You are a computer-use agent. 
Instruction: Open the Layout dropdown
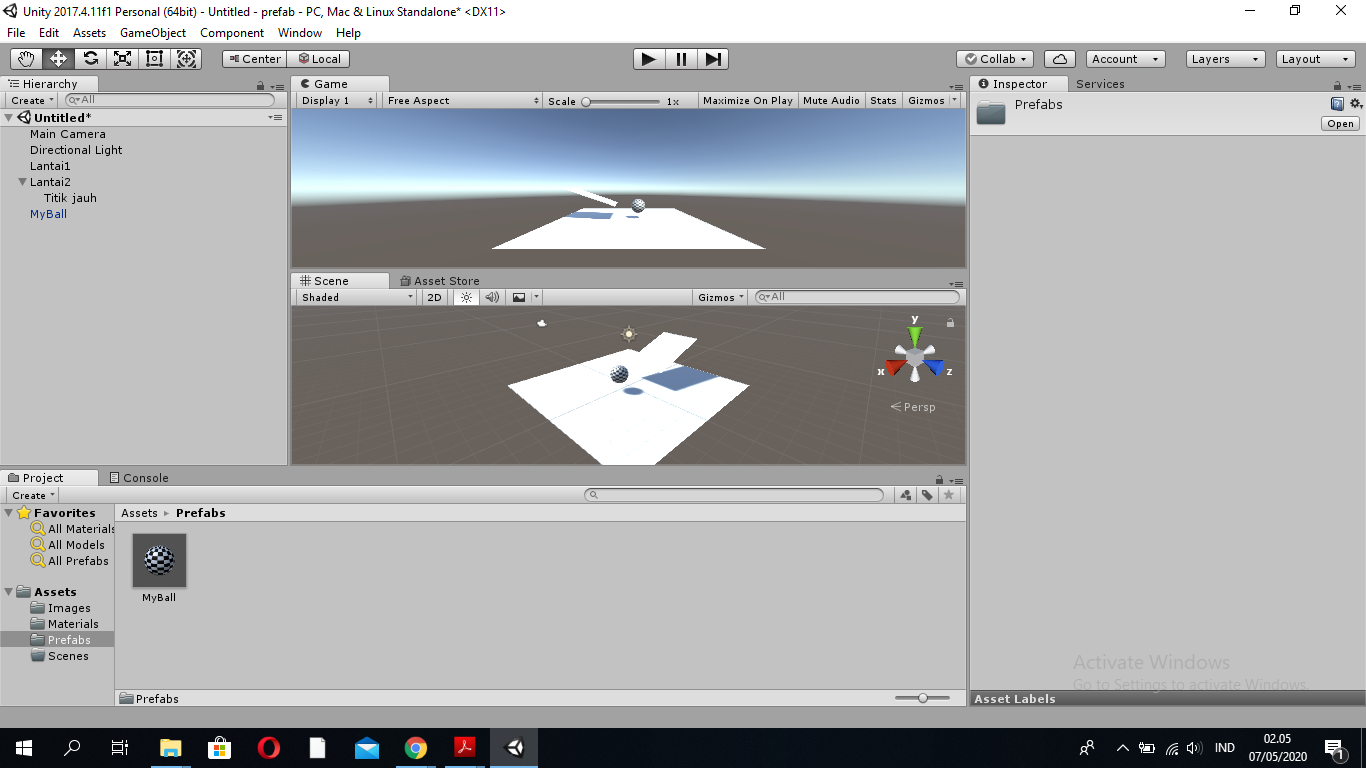click(x=1316, y=59)
